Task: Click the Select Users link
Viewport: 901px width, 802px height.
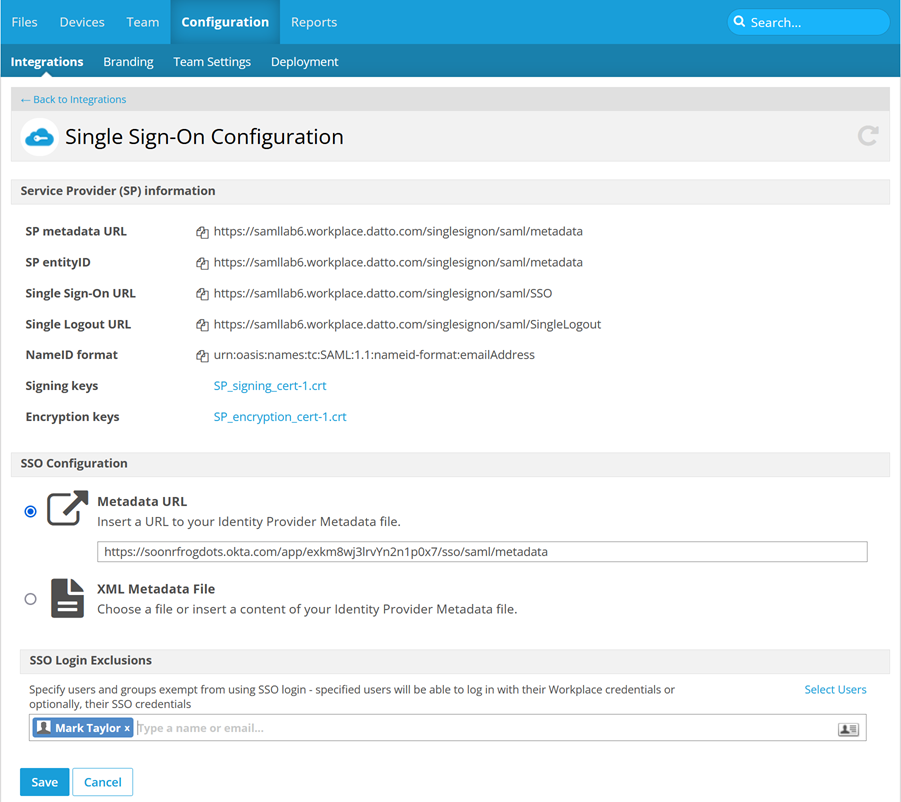Action: [835, 690]
